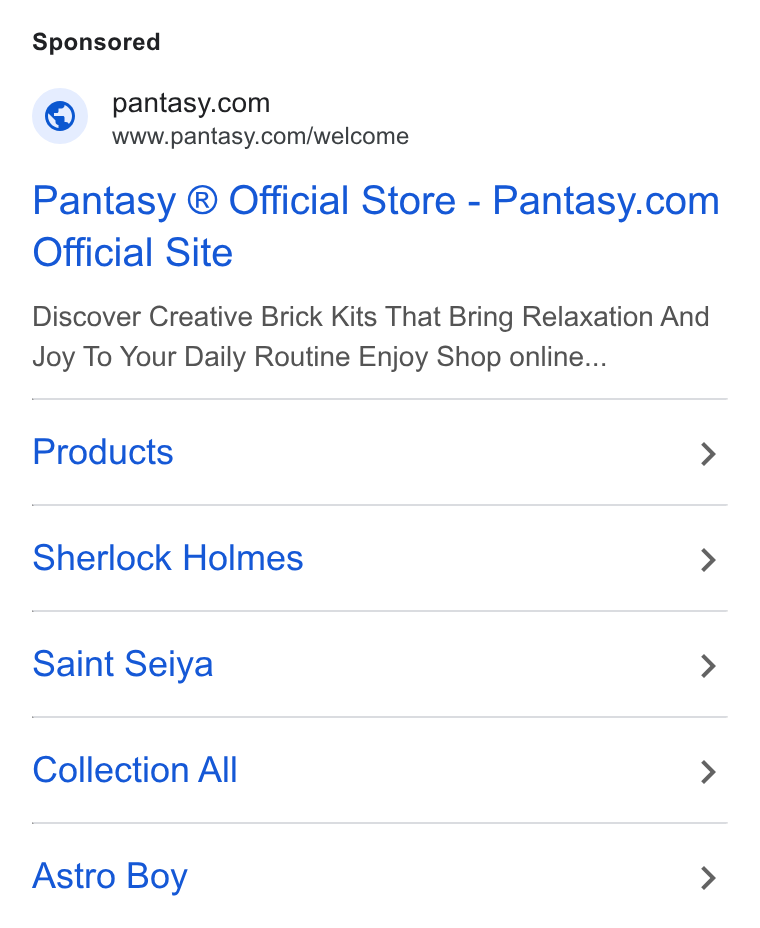The height and width of the screenshot is (928, 760).
Task: Click the Sponsored label
Action: [x=96, y=42]
